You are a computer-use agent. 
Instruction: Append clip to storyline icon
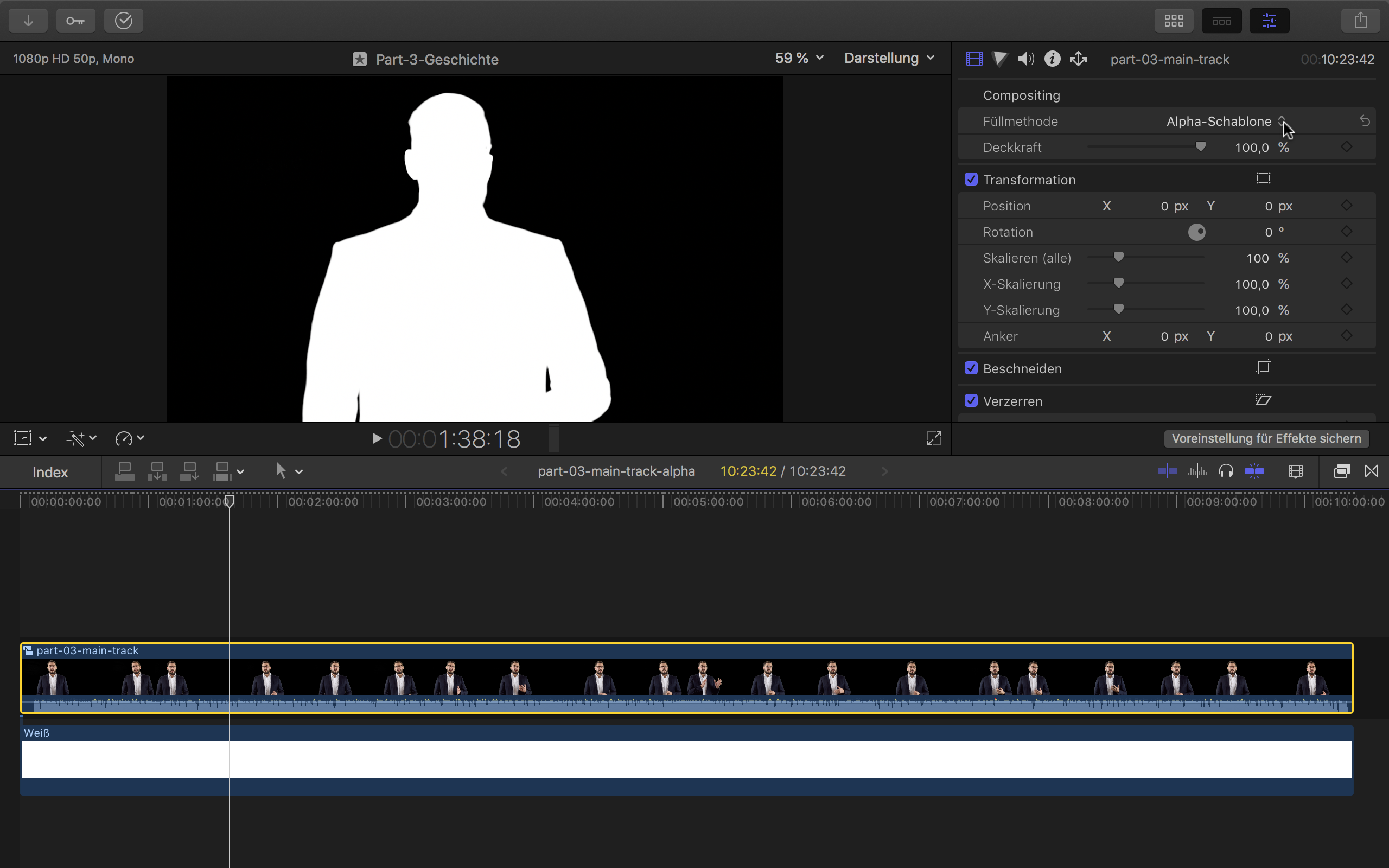point(189,472)
